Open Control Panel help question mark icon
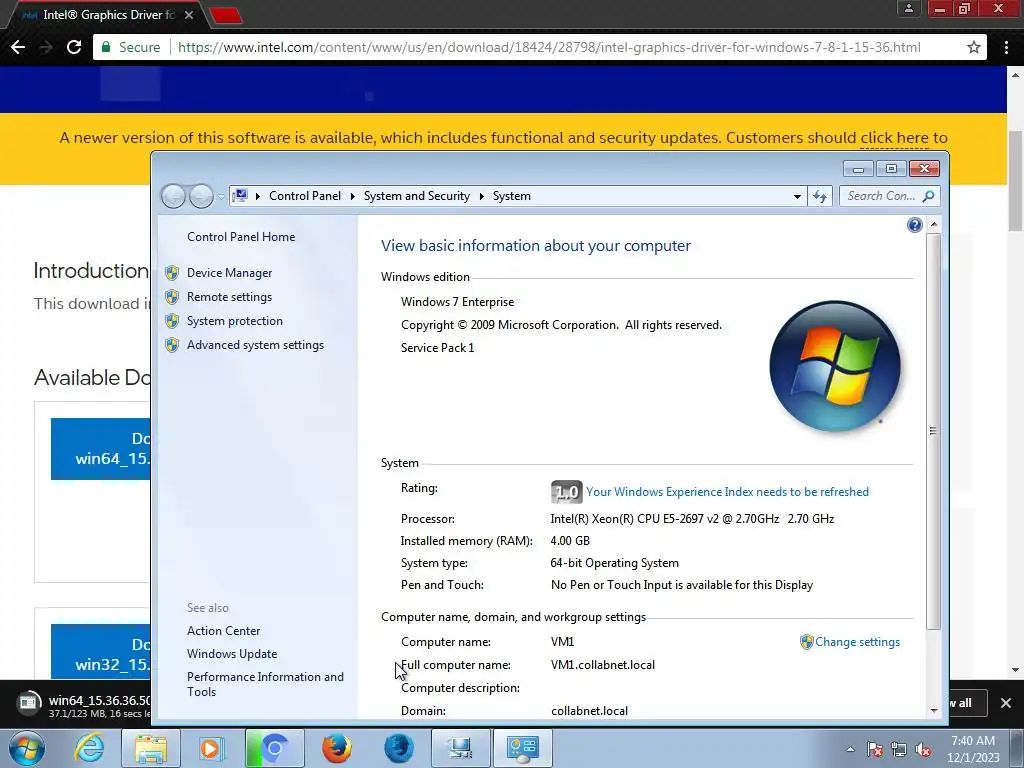1024x768 pixels. click(914, 225)
